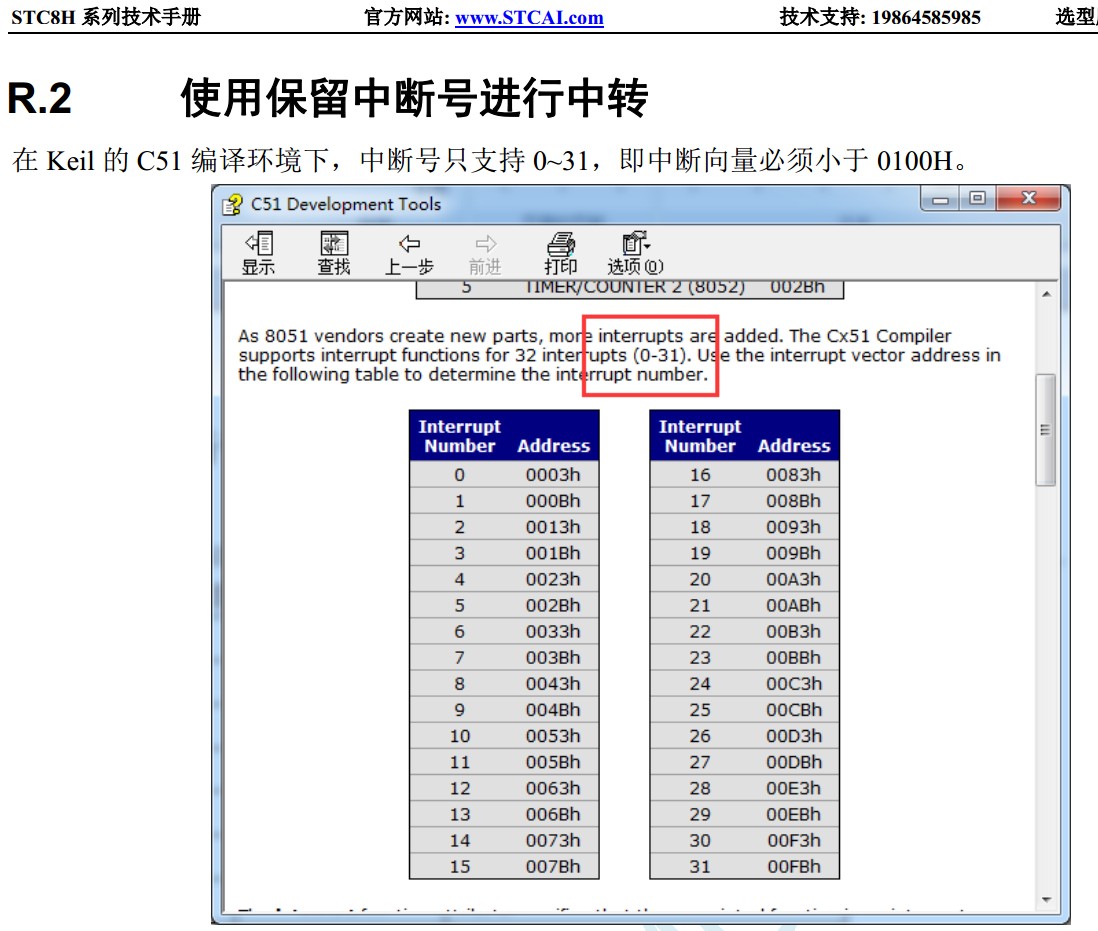
Task: Click the R.2 section number
Action: 39,98
